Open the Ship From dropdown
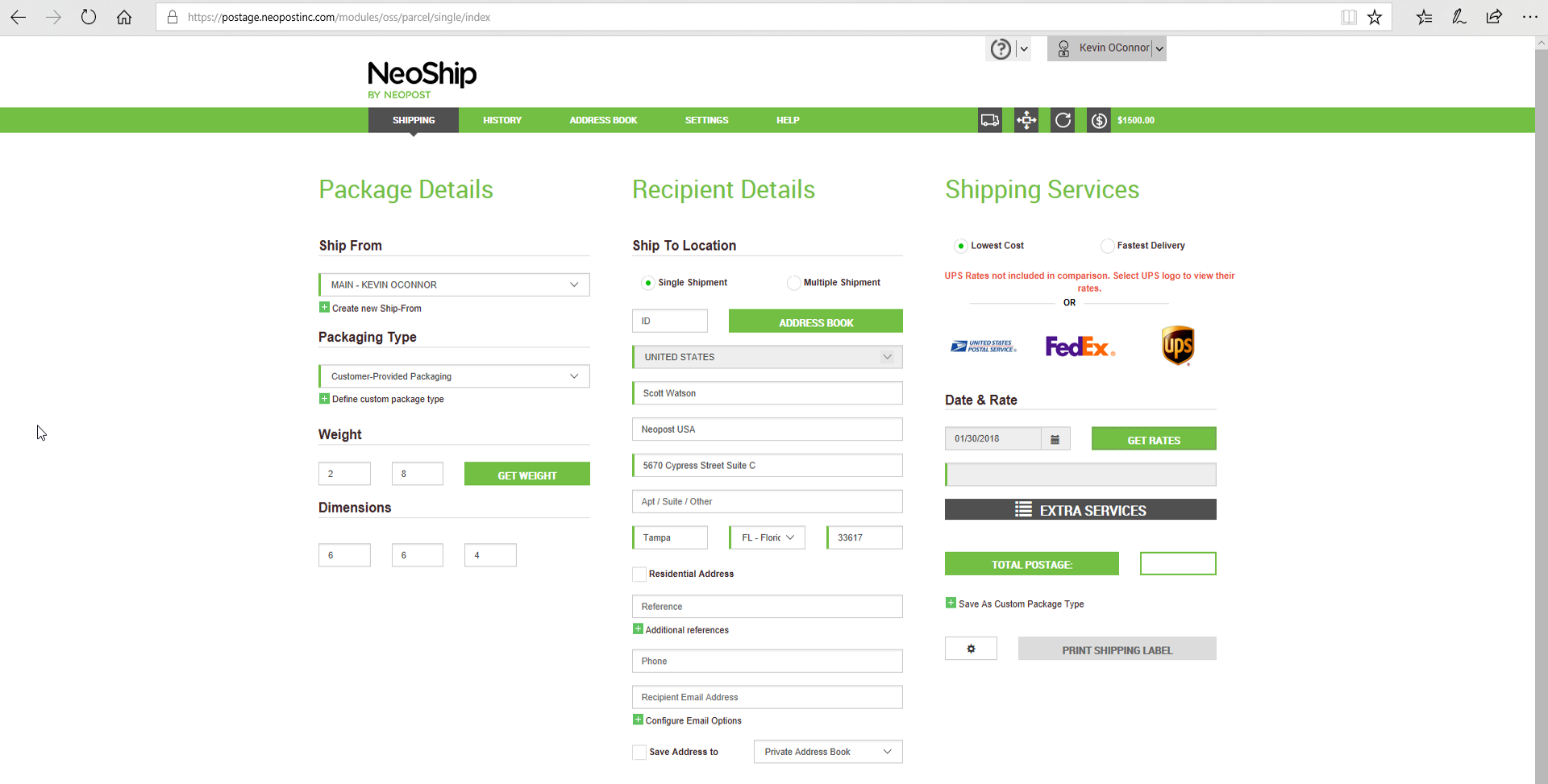The height and width of the screenshot is (784, 1548). tap(454, 284)
